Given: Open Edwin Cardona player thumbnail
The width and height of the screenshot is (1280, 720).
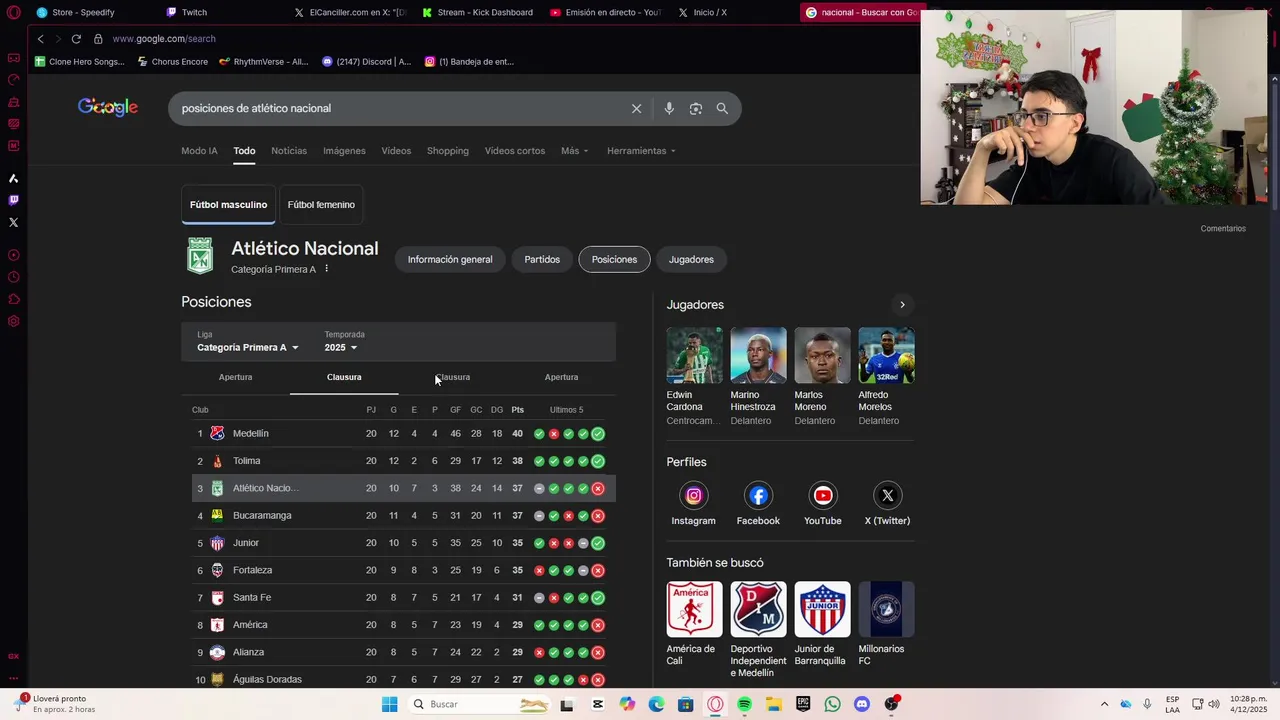Looking at the screenshot, I should [694, 355].
